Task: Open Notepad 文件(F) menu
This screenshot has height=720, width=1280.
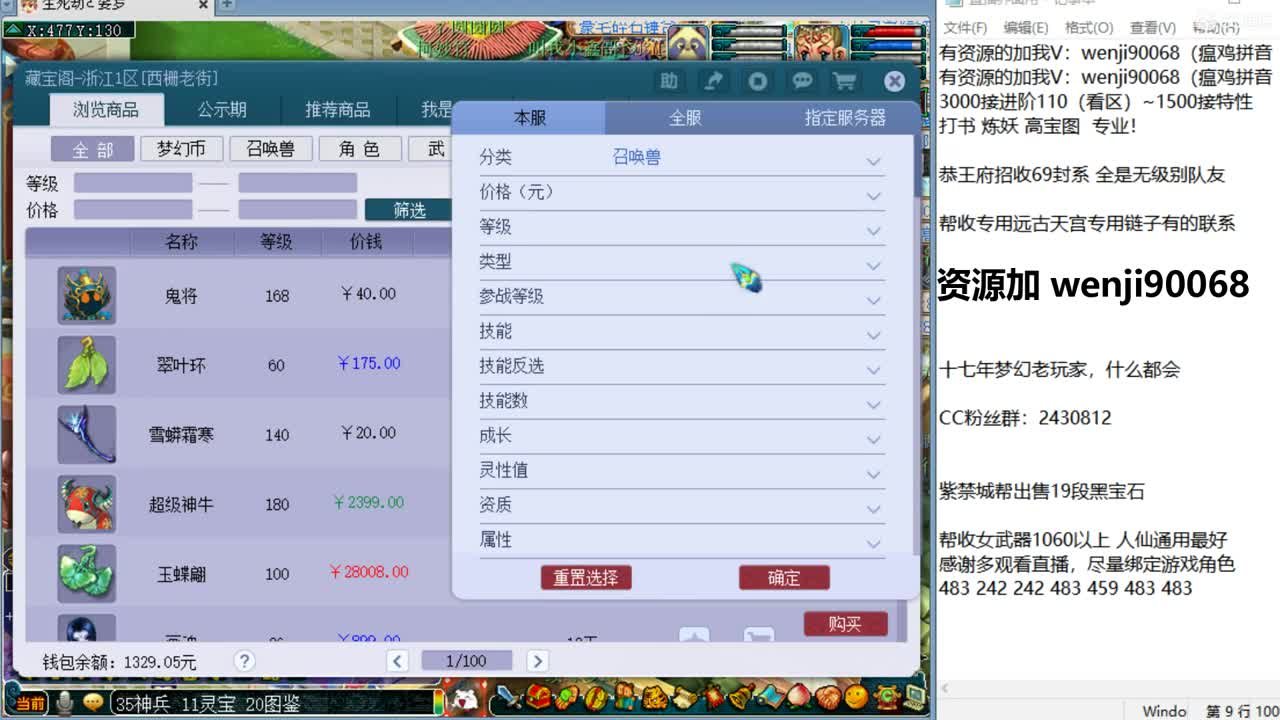Action: point(965,27)
